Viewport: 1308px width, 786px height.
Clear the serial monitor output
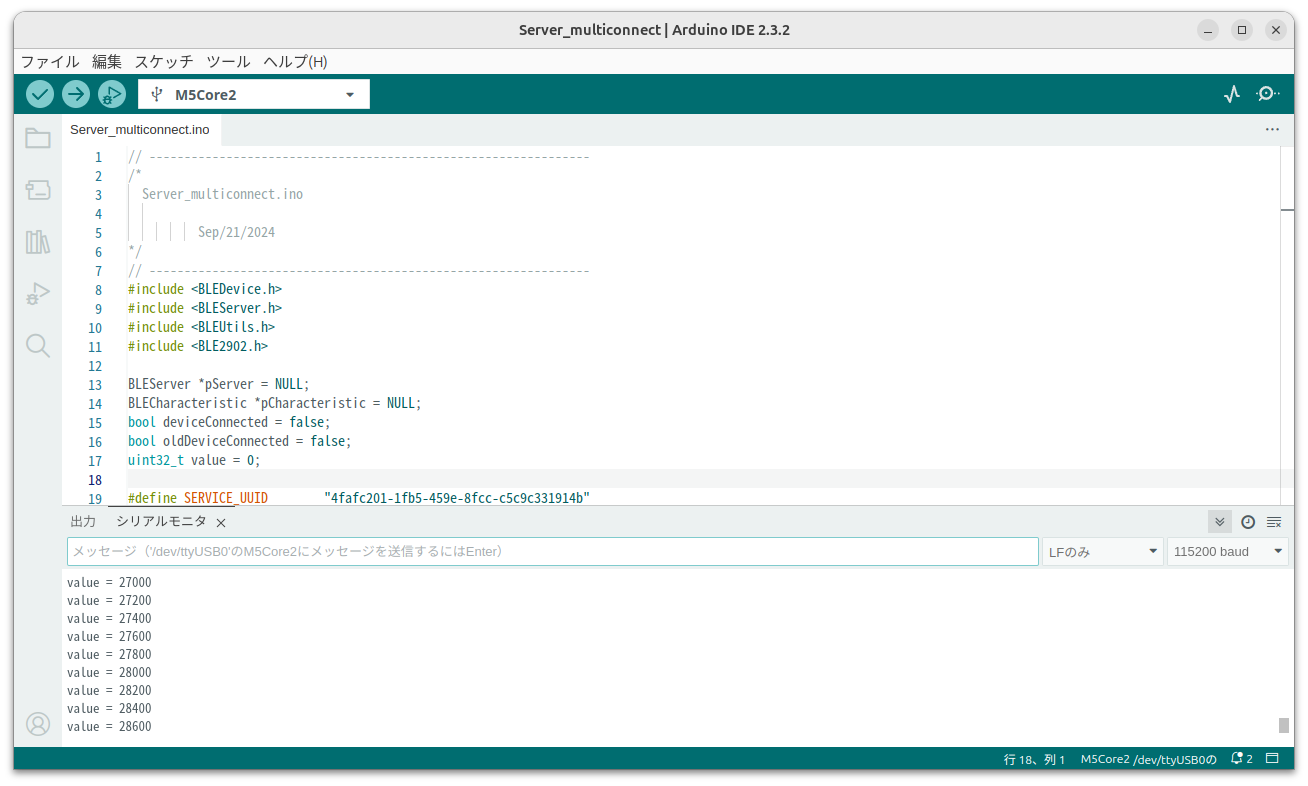(1274, 522)
